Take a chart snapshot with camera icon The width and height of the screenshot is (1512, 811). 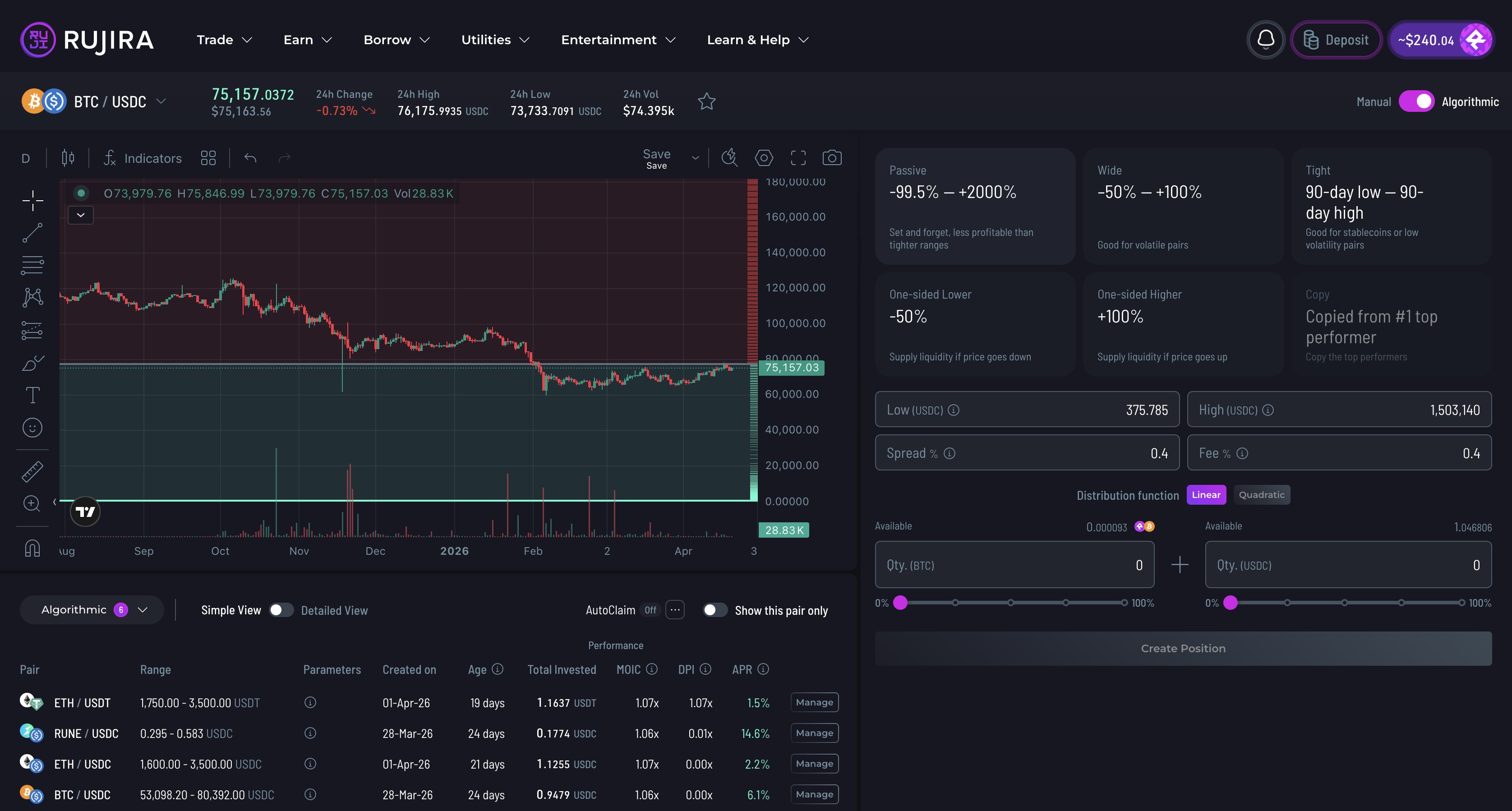(832, 157)
